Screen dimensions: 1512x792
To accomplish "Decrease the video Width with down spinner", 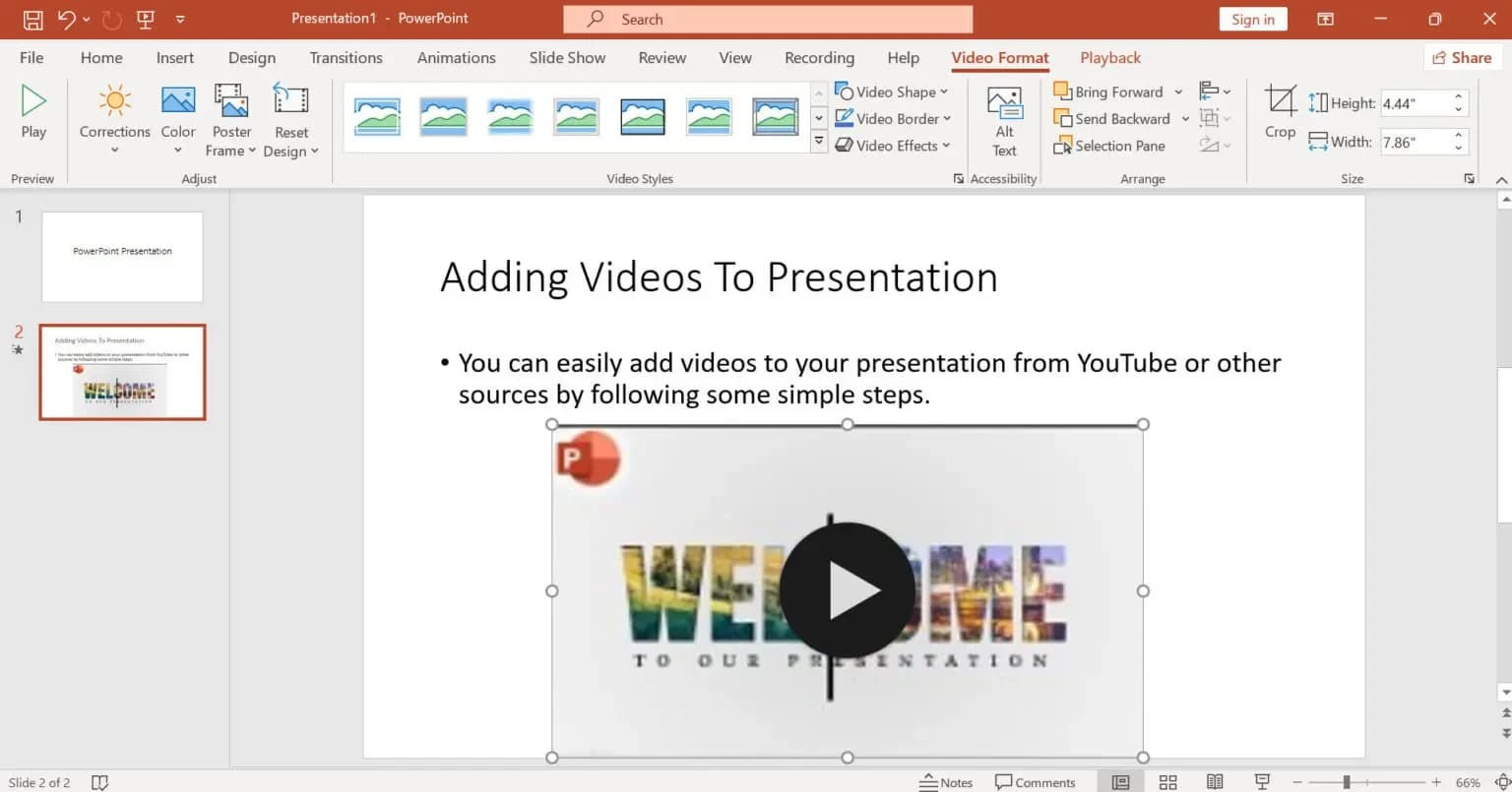I will (1459, 148).
